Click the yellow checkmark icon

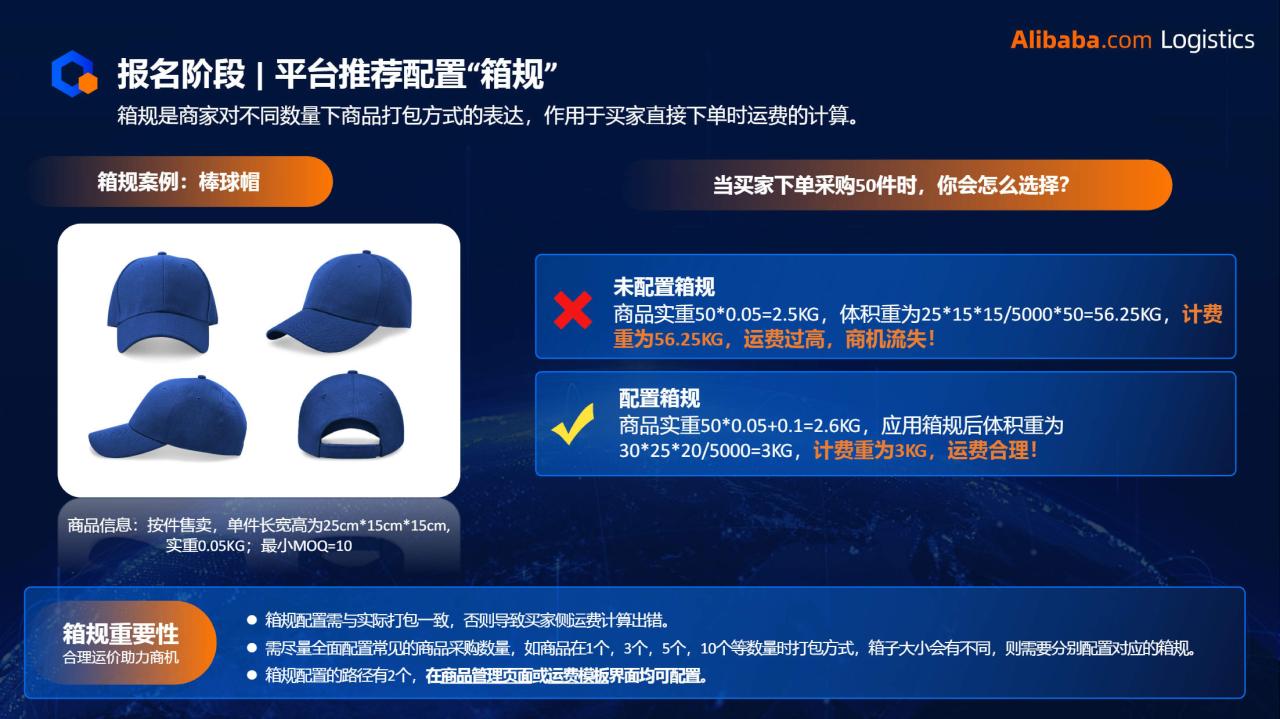click(x=573, y=425)
